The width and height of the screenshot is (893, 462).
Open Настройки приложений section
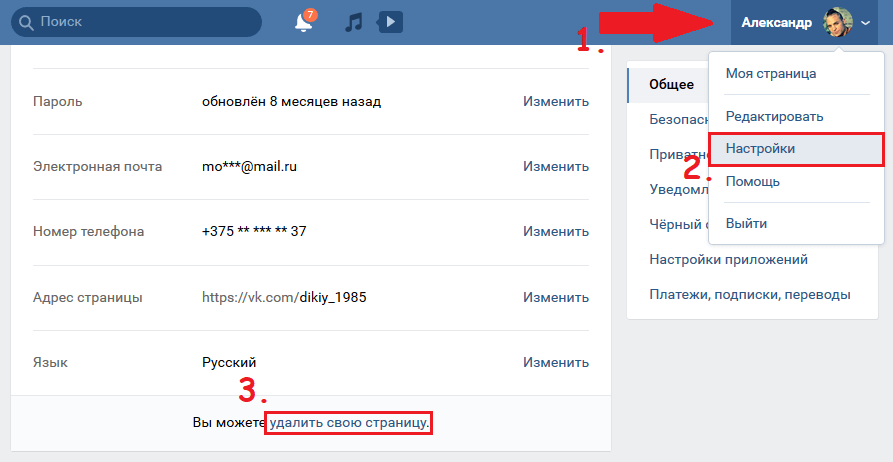(x=728, y=259)
